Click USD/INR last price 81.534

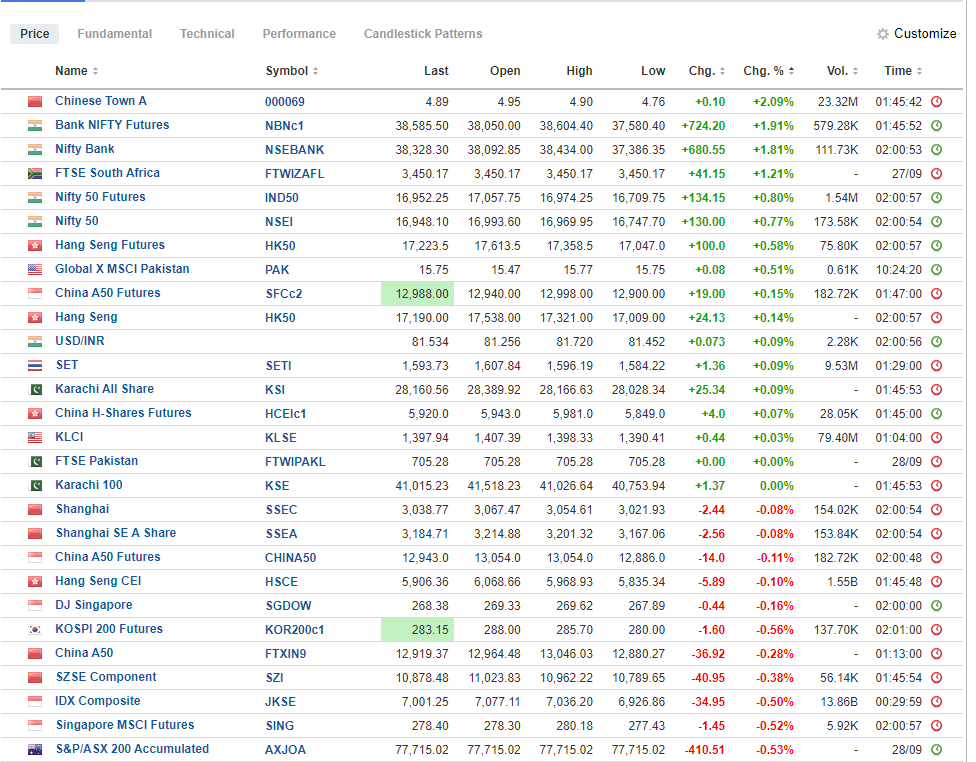(429, 342)
